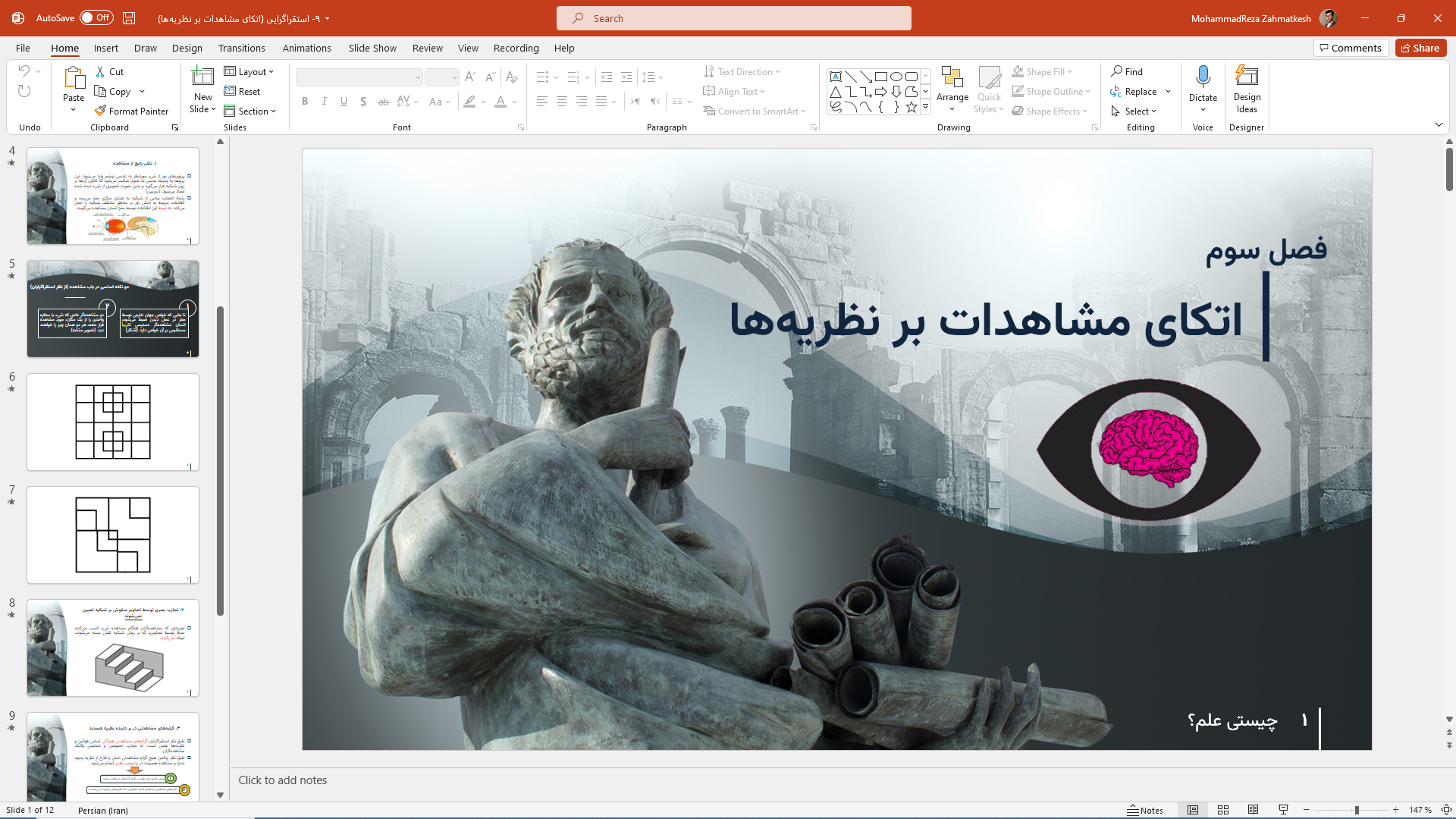Activate the Text Box drawing tool
Viewport: 1456px width, 819px height.
pos(836,76)
